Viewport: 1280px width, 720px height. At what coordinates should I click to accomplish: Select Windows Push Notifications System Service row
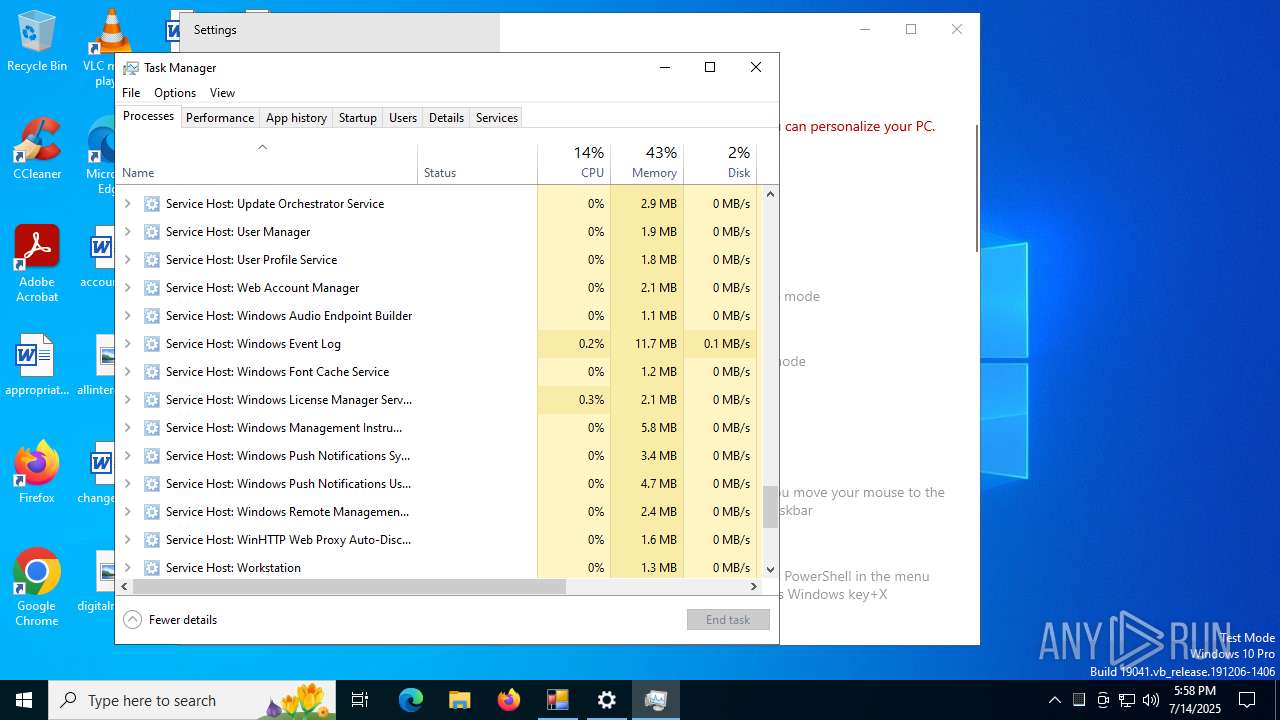436,456
